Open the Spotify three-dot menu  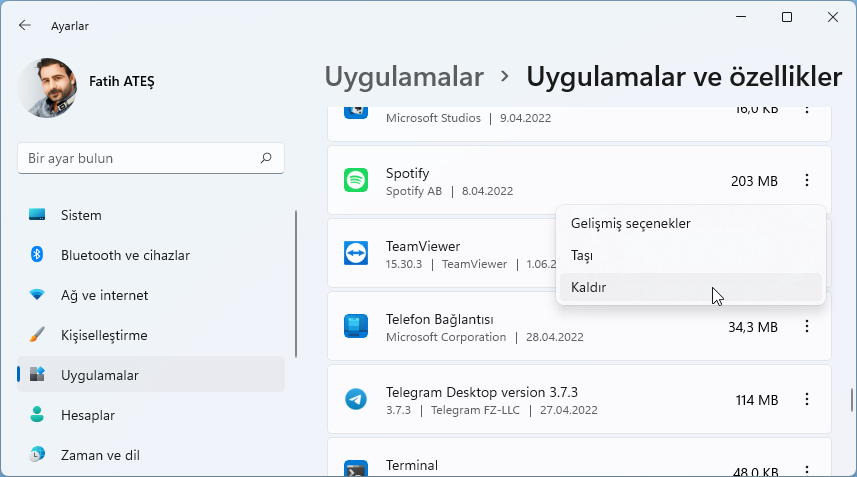pyautogui.click(x=807, y=180)
